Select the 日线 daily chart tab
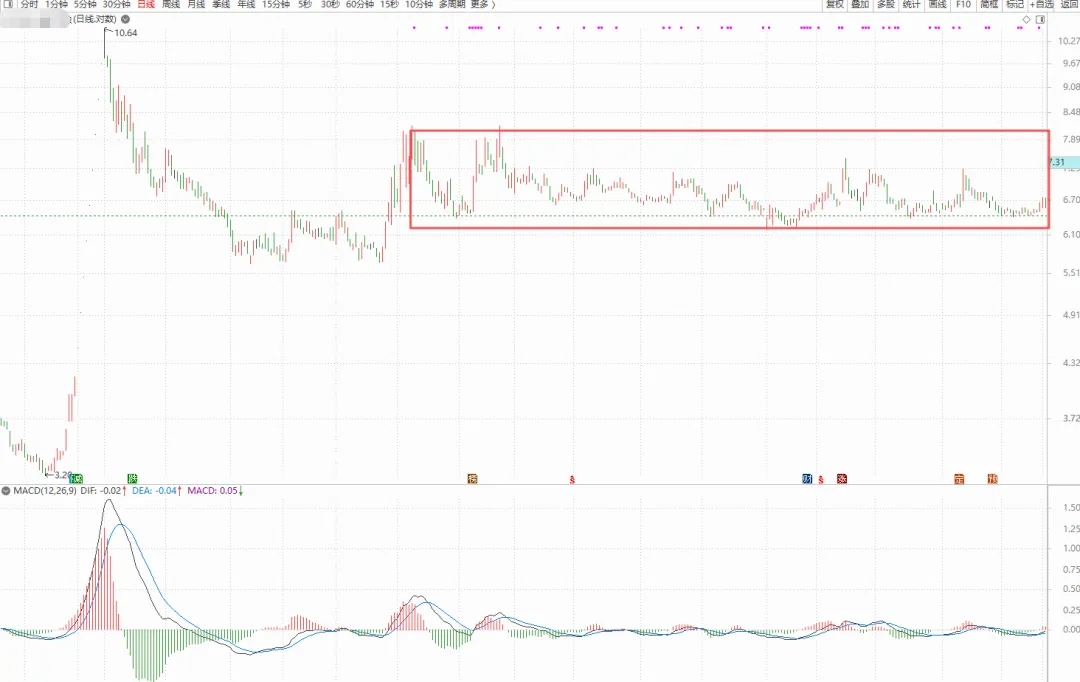 point(146,4)
